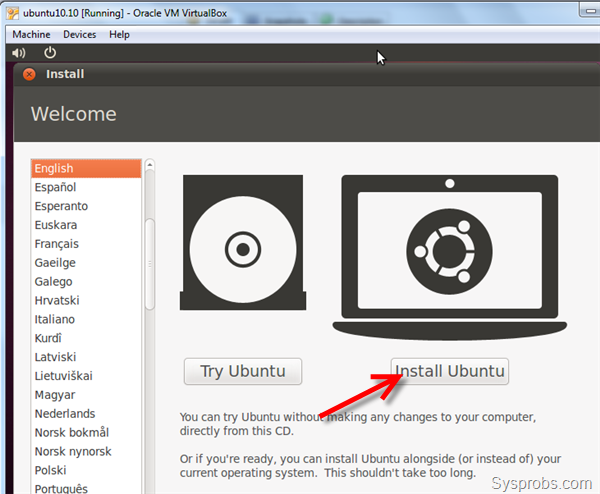Image resolution: width=600 pixels, height=494 pixels.
Task: Select English in the language list
Action: coord(86,168)
